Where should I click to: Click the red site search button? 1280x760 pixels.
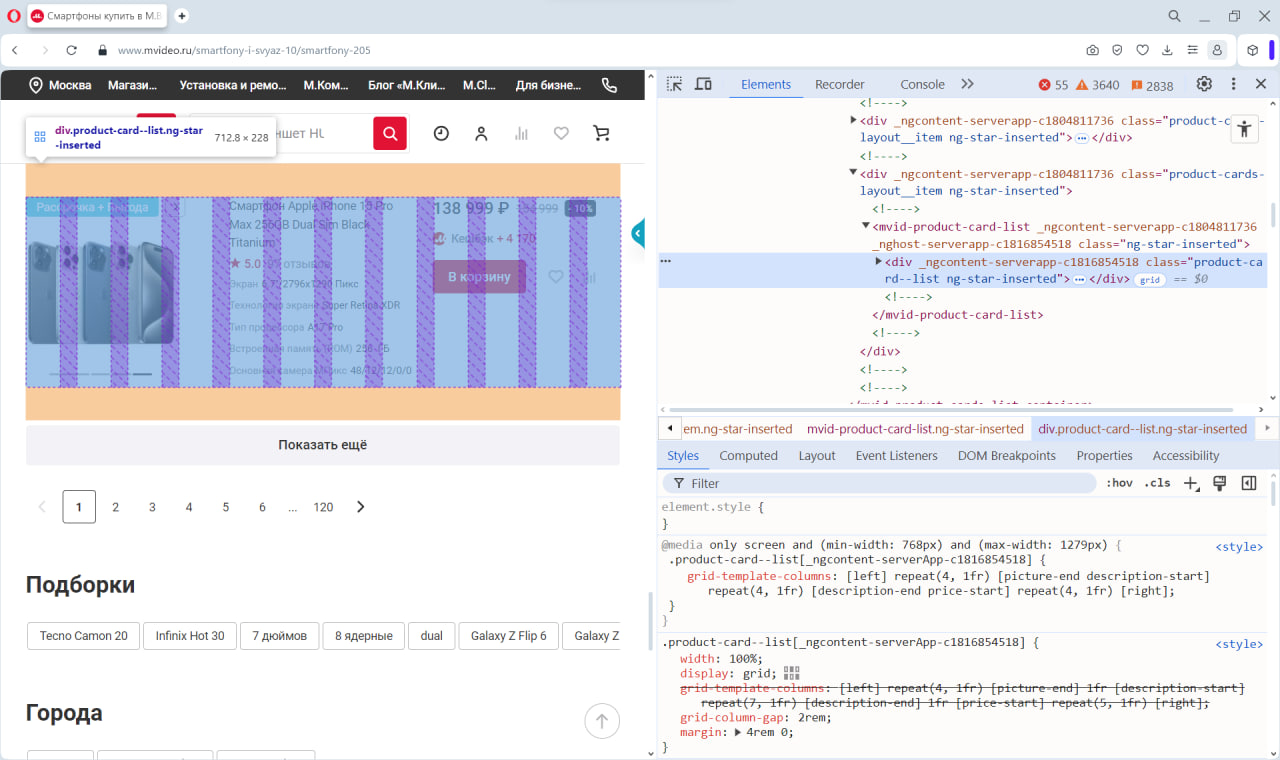390,133
